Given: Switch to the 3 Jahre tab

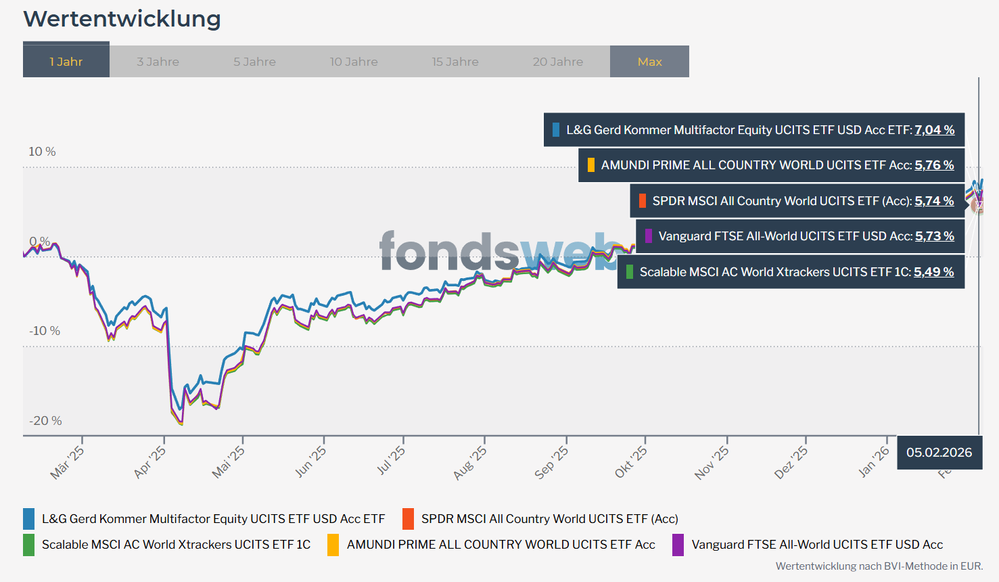Looking at the screenshot, I should [x=157, y=62].
